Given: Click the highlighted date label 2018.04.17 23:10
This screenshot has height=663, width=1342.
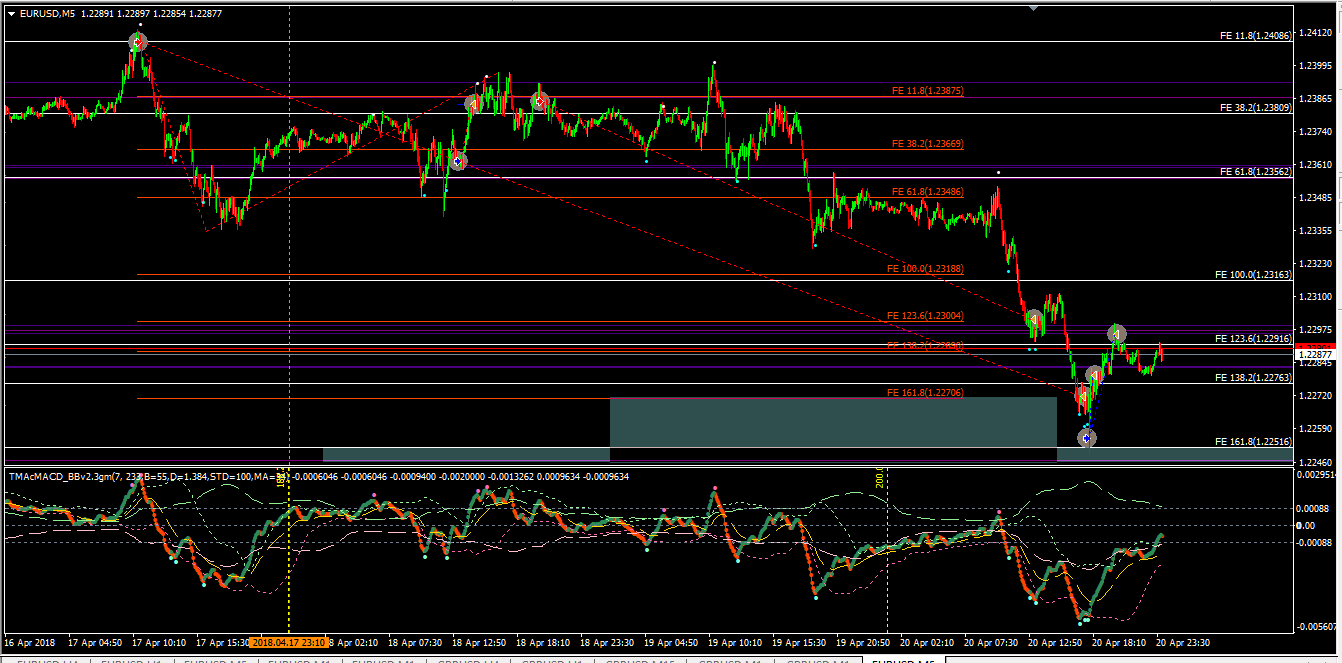Looking at the screenshot, I should [x=288, y=642].
